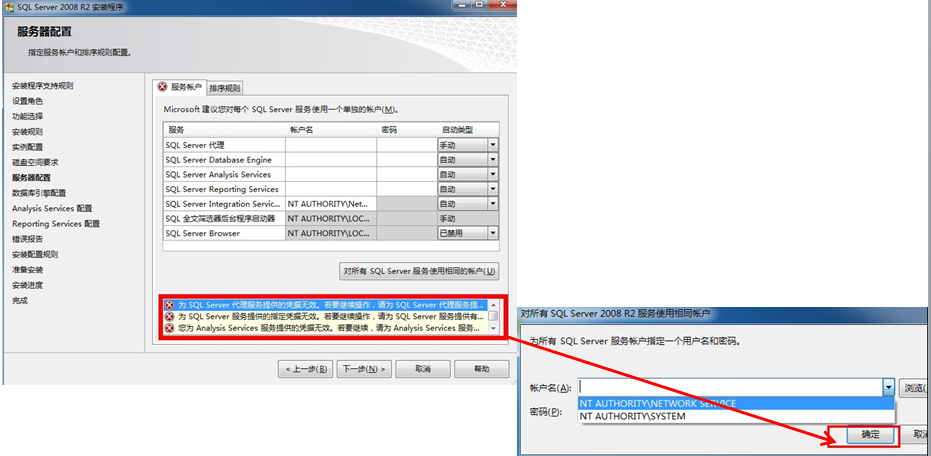Select the 安装规则 step in sidebar
Viewport: 931px width, 456px height.
pos(27,132)
